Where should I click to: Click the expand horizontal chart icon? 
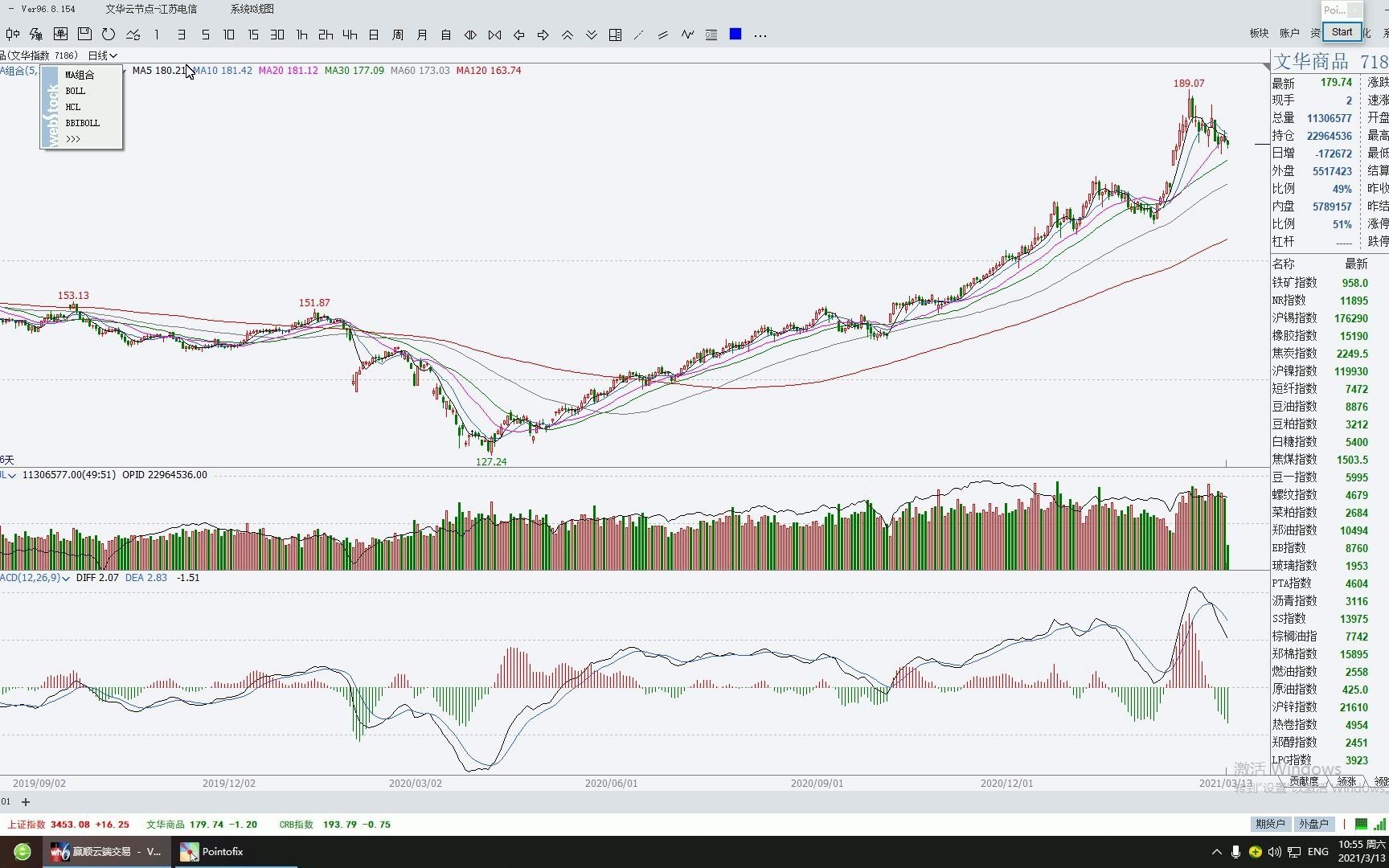point(470,35)
